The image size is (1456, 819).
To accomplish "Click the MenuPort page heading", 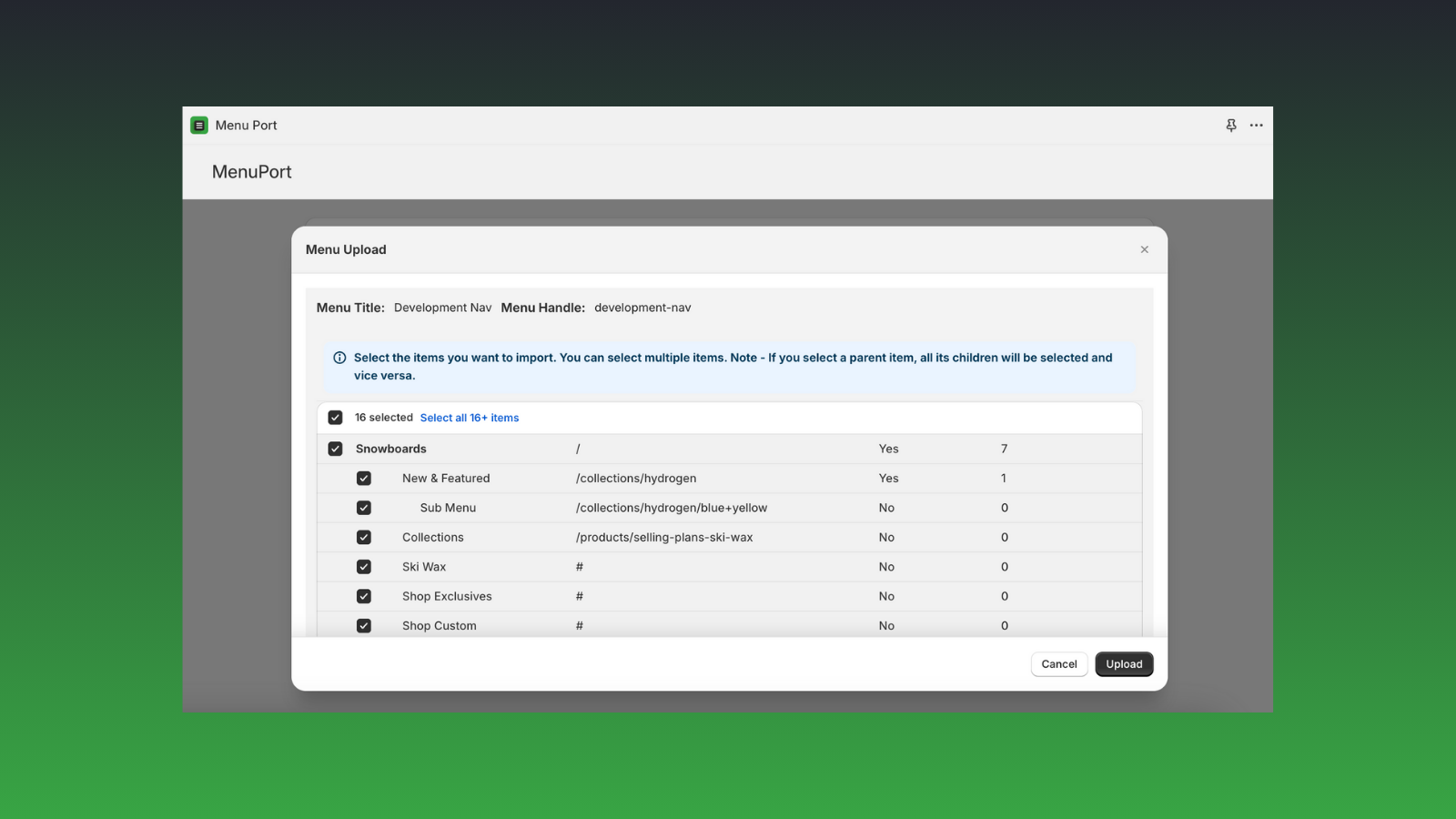I will [252, 172].
